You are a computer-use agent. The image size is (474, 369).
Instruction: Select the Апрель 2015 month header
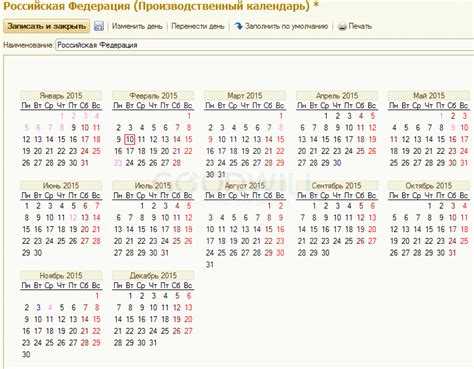[337, 95]
